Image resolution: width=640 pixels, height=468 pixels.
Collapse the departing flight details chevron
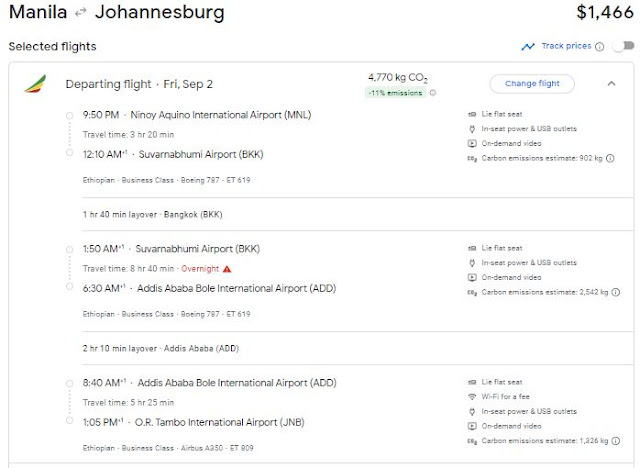tap(611, 84)
